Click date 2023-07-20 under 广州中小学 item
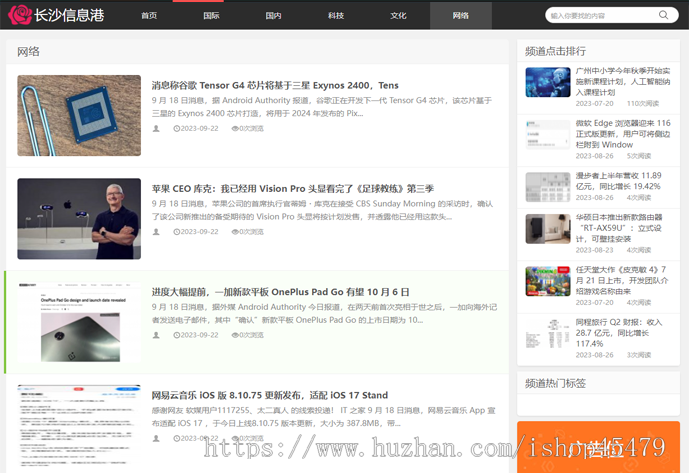The height and width of the screenshot is (473, 689). 595,104
